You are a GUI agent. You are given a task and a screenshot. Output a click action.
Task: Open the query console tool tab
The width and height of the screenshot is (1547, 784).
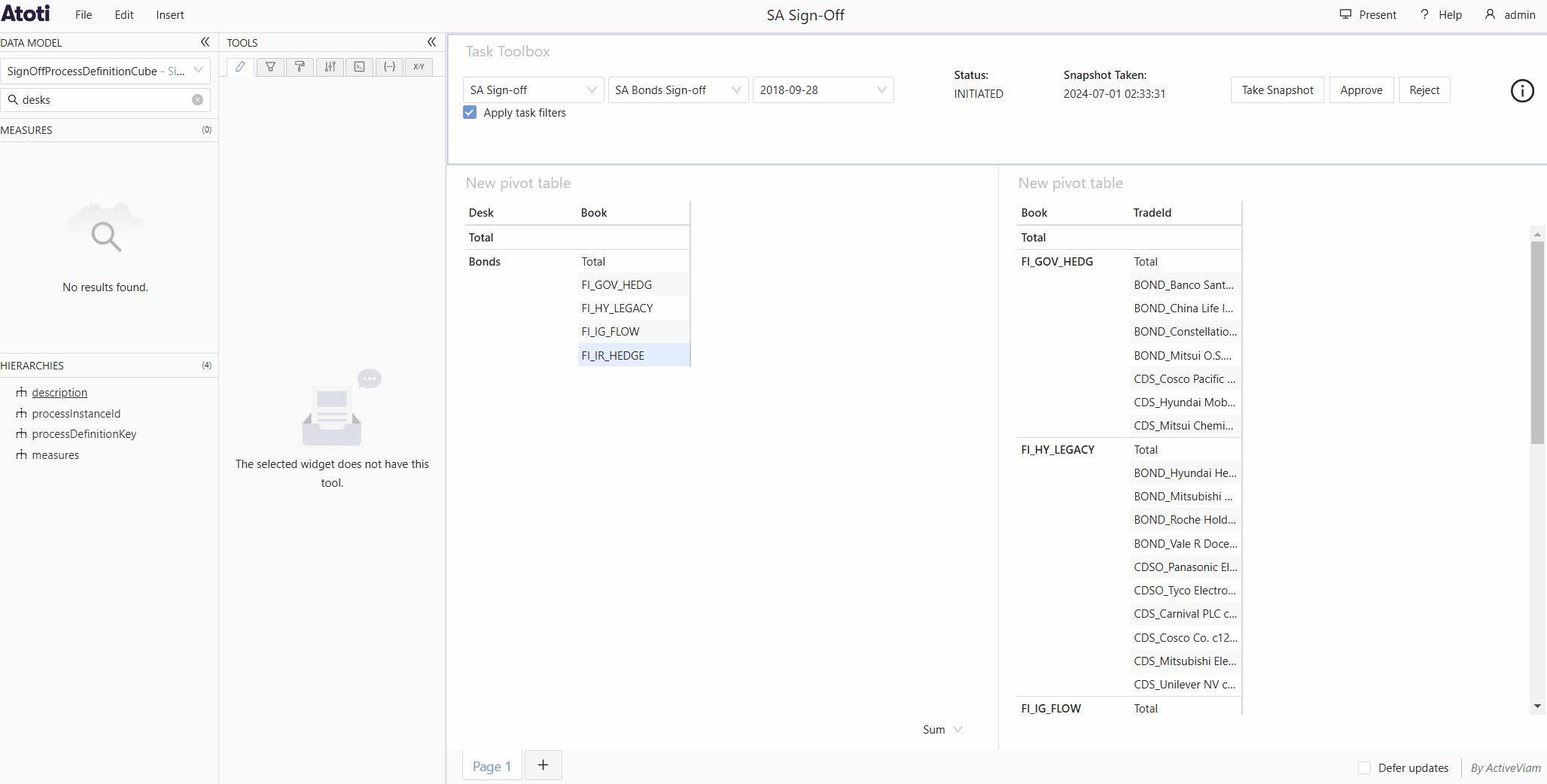click(360, 67)
